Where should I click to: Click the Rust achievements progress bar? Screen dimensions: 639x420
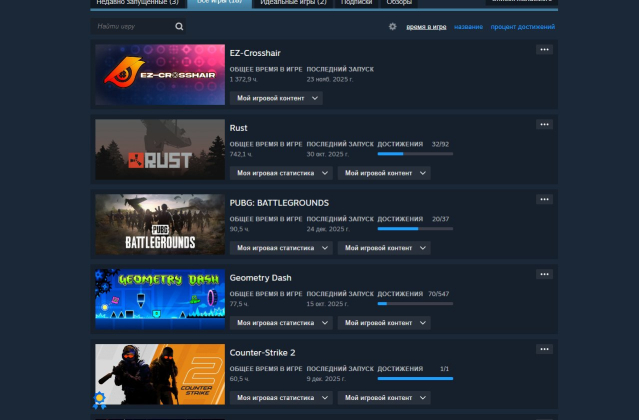click(x=414, y=154)
